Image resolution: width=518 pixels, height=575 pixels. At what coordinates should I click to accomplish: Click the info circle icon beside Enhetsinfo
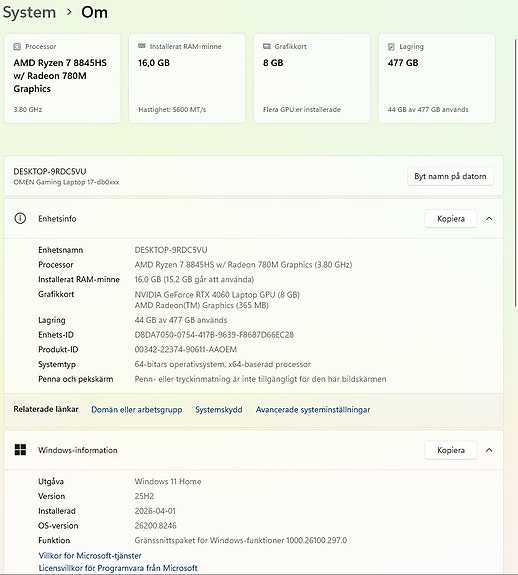point(20,219)
